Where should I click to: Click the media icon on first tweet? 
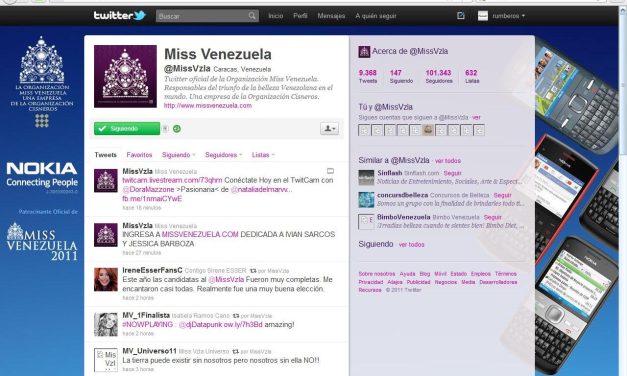coord(330,171)
